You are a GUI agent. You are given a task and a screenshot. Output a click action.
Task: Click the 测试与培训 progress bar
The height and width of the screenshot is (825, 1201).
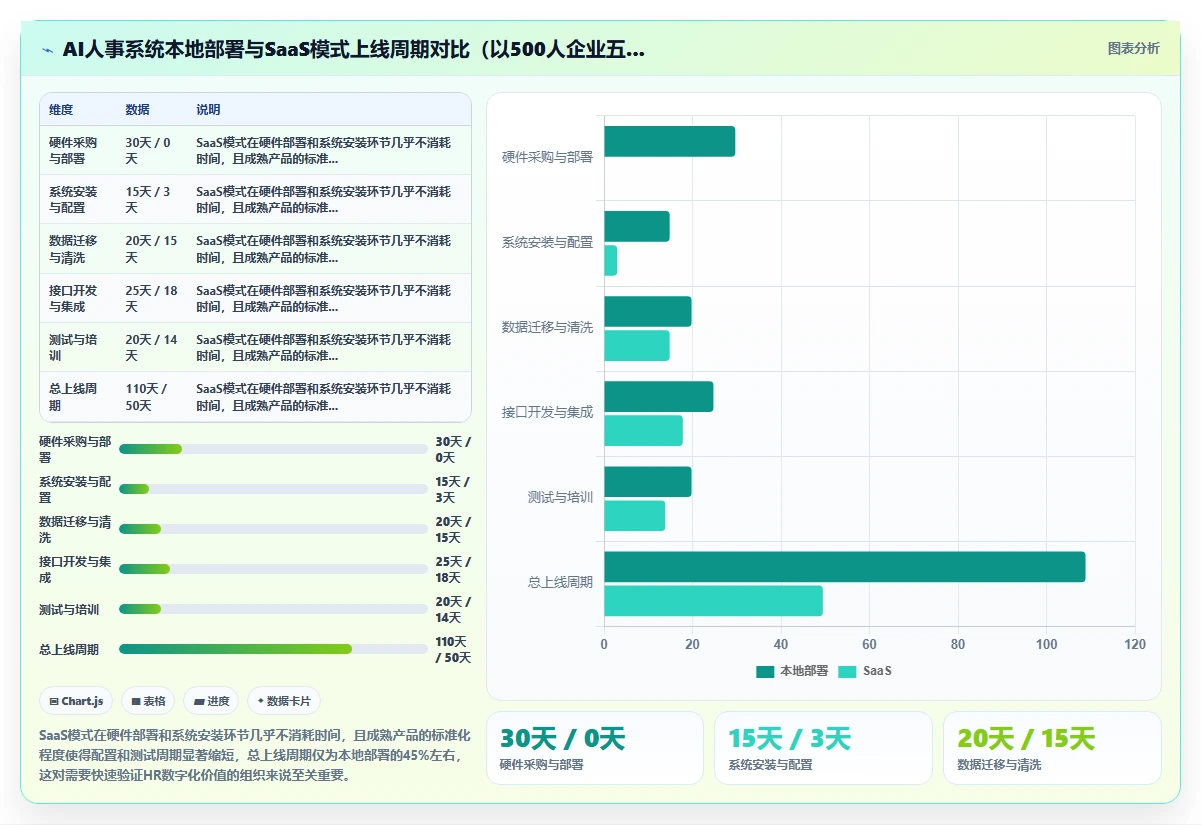tap(273, 609)
